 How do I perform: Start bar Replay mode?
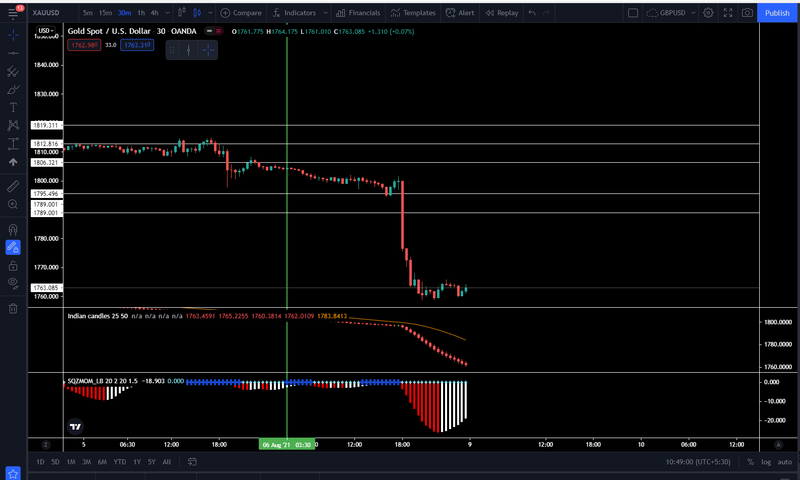[x=502, y=13]
